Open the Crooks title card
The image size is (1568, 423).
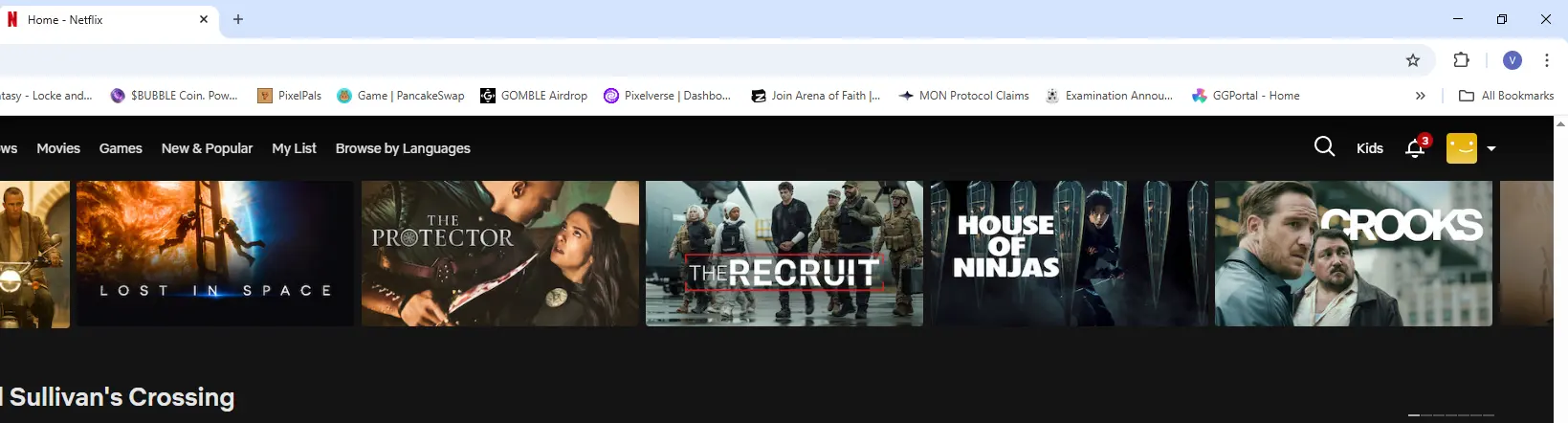(1354, 254)
